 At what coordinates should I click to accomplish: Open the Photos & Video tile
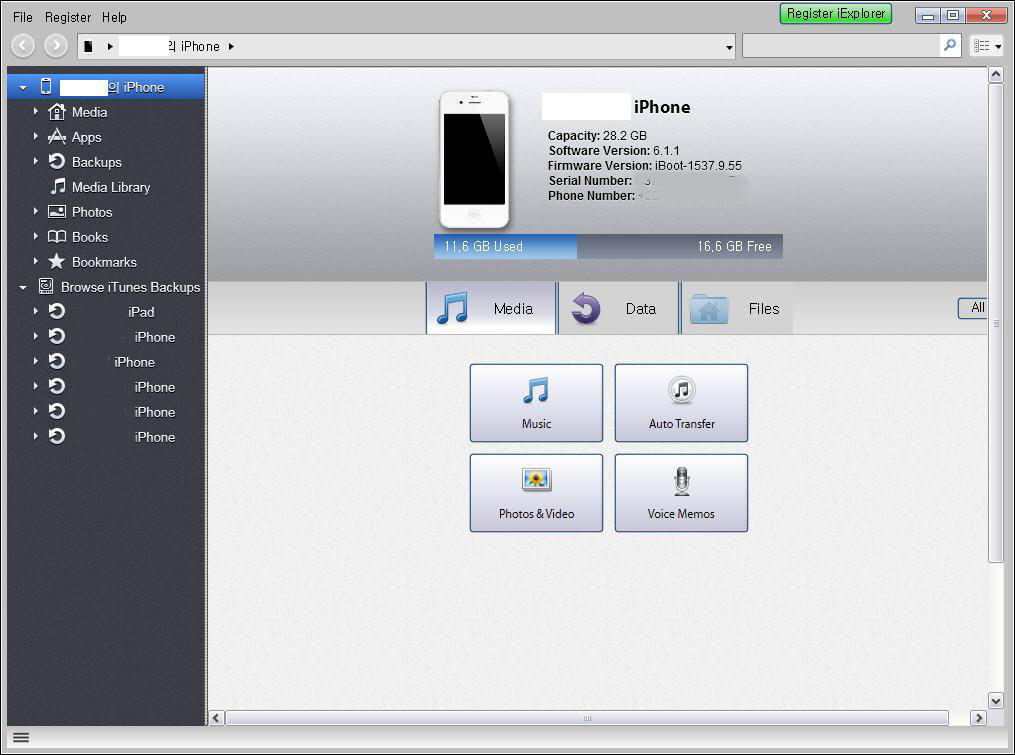[536, 493]
